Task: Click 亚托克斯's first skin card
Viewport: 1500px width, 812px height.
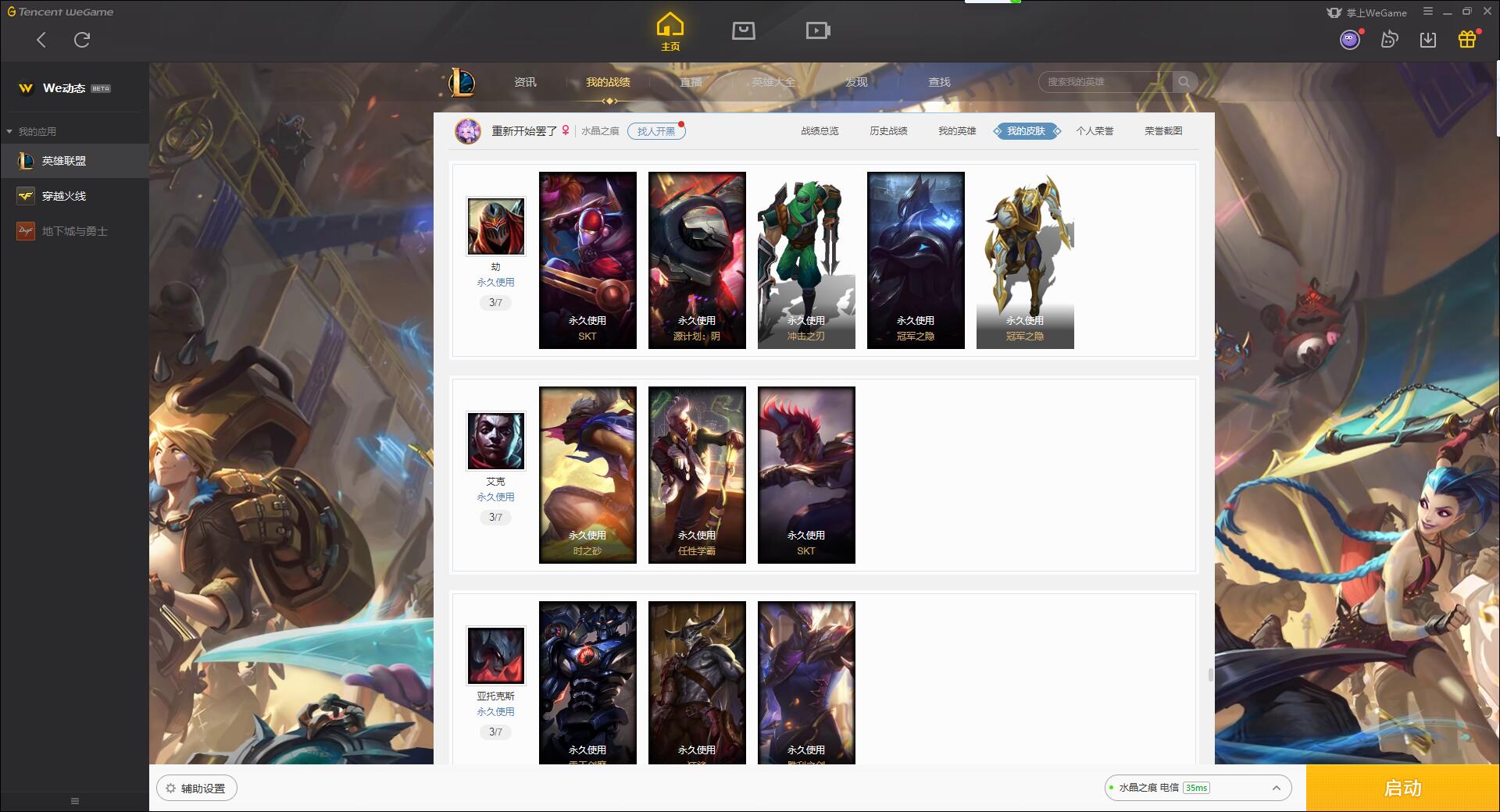Action: [x=587, y=682]
